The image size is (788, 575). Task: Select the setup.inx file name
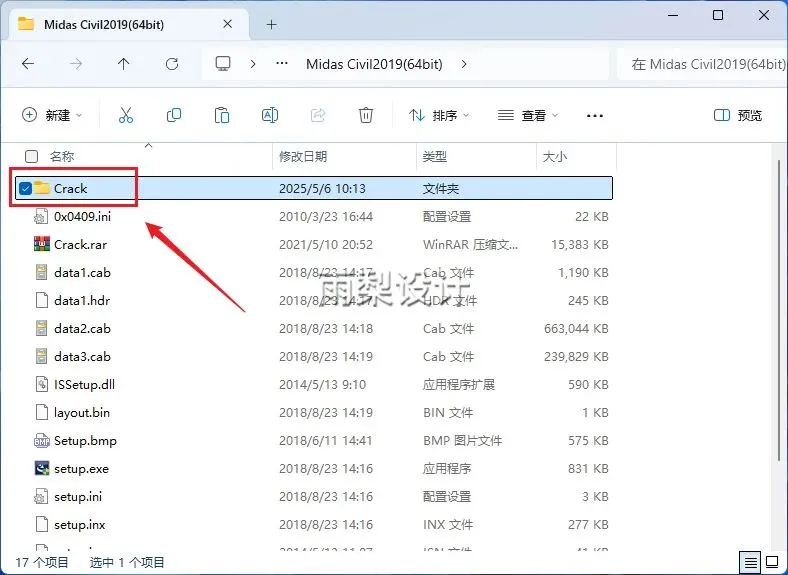click(79, 525)
